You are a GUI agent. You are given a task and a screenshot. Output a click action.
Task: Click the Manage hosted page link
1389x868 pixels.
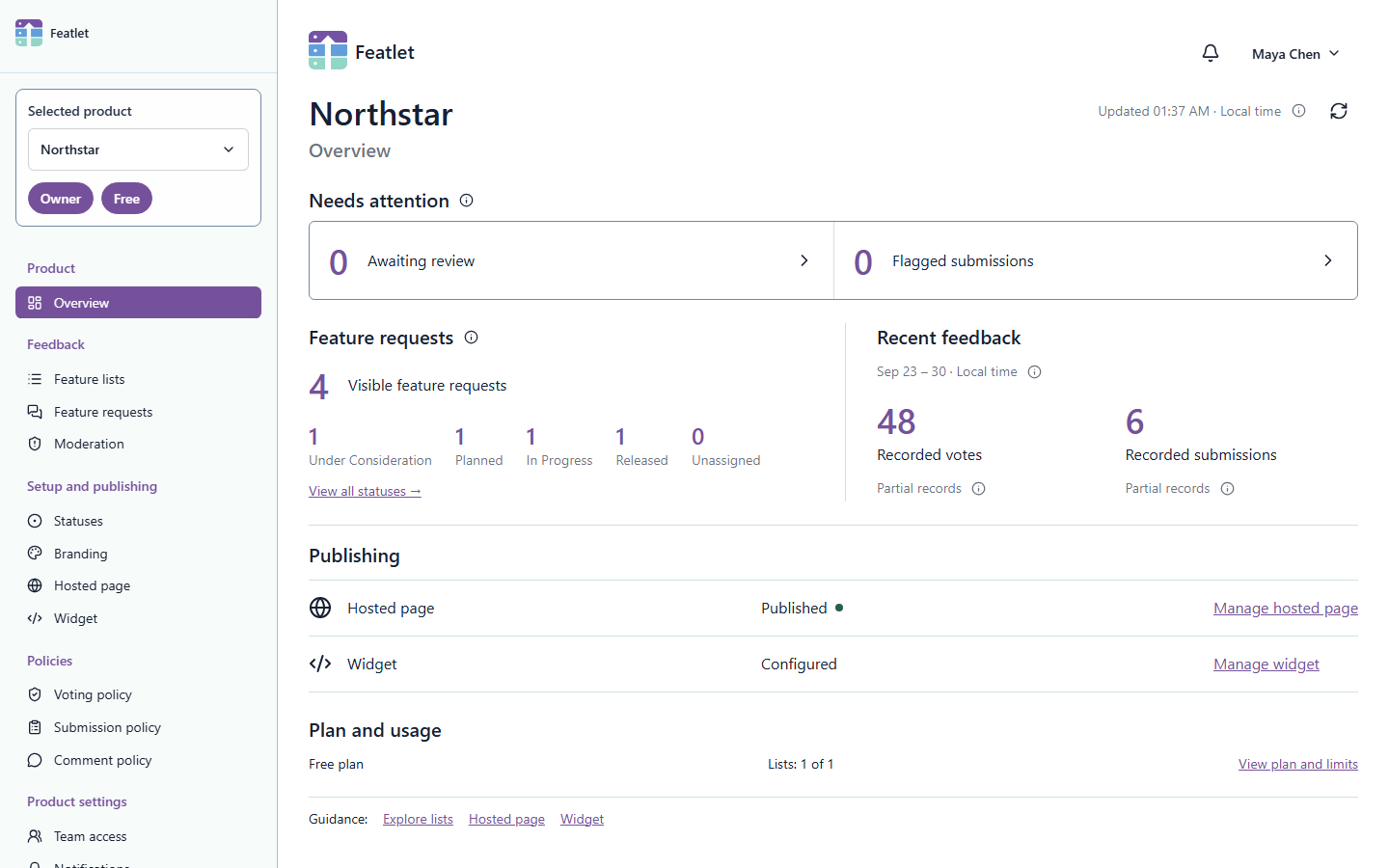click(x=1286, y=608)
